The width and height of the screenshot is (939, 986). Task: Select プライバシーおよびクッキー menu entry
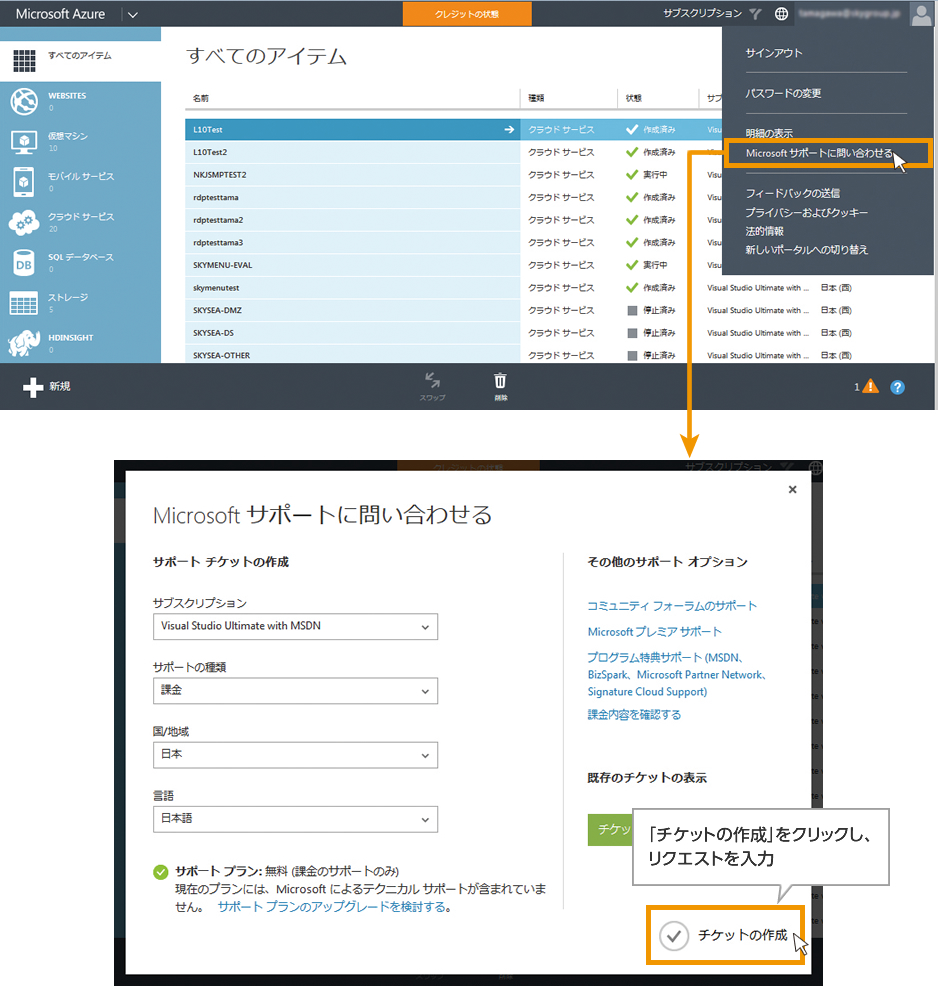806,213
